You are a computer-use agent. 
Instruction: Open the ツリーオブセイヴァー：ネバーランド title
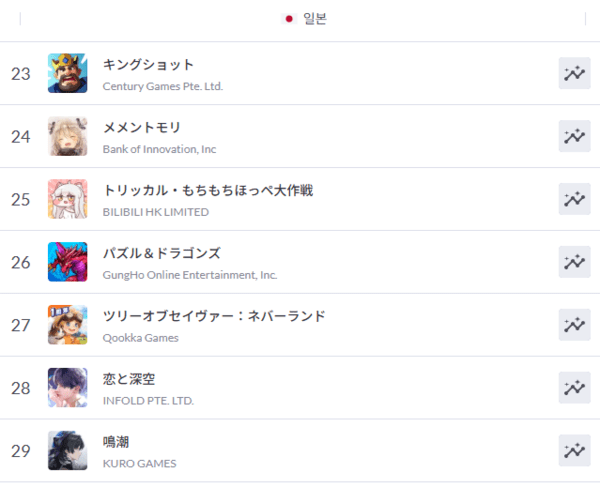[x=214, y=316]
